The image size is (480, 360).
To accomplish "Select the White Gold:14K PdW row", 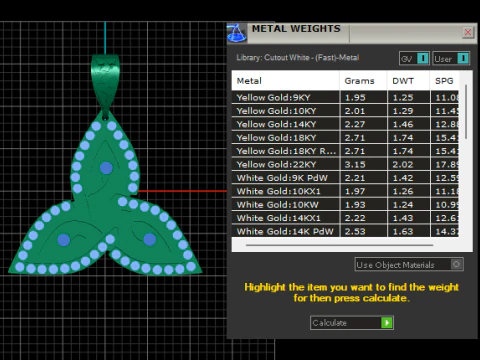I will [x=345, y=231].
